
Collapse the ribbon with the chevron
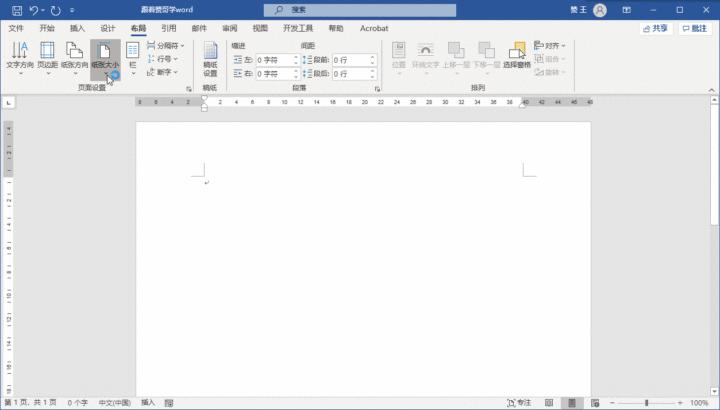711,90
